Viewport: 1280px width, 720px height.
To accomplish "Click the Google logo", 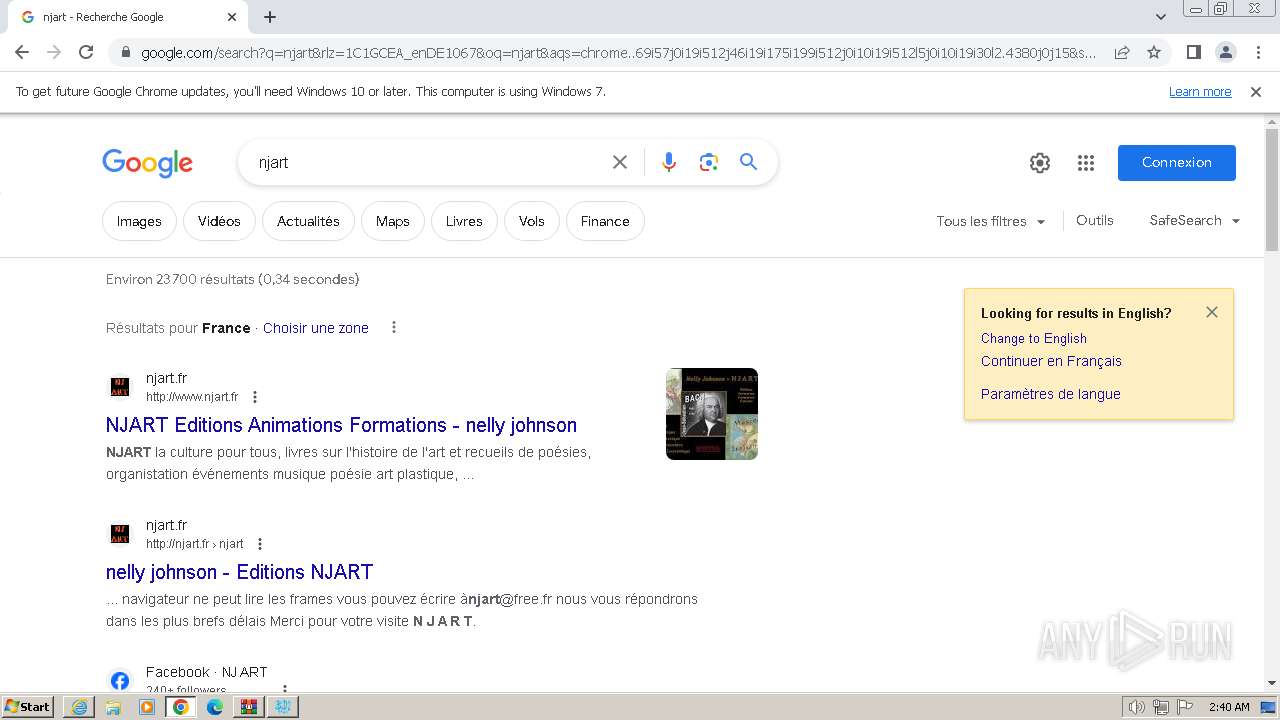I will (147, 163).
